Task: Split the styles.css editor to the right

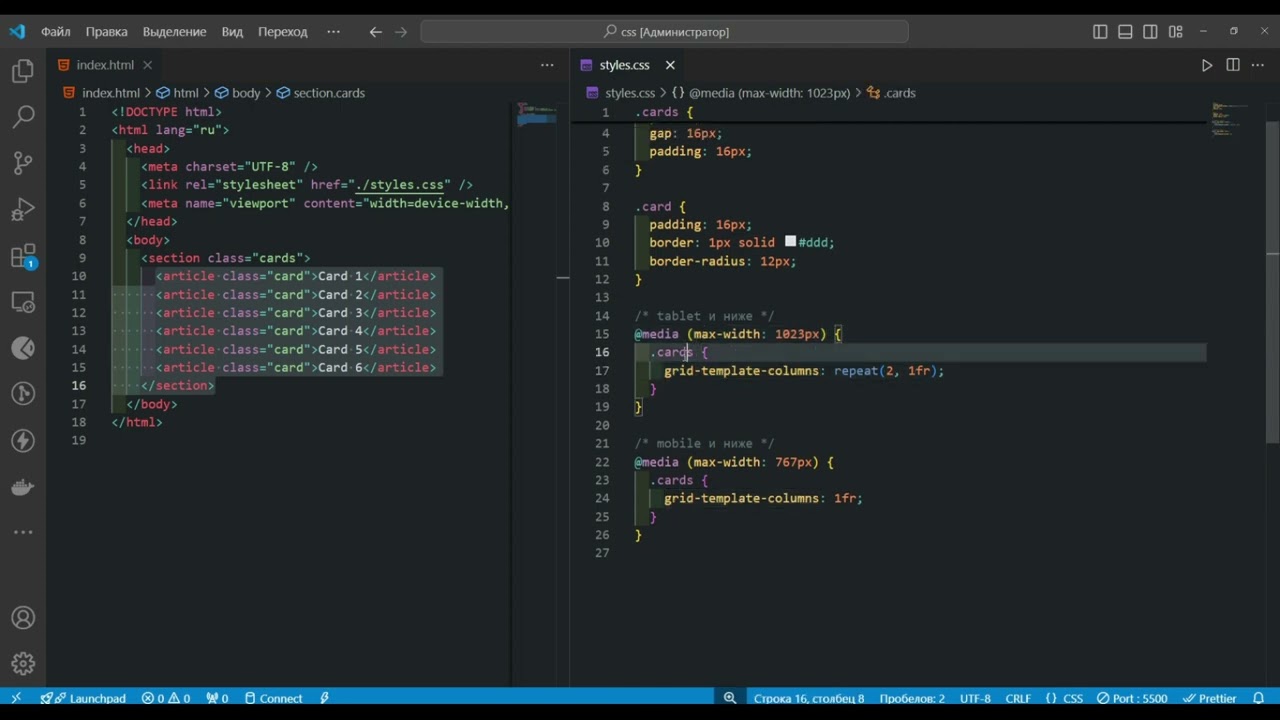Action: click(x=1233, y=65)
